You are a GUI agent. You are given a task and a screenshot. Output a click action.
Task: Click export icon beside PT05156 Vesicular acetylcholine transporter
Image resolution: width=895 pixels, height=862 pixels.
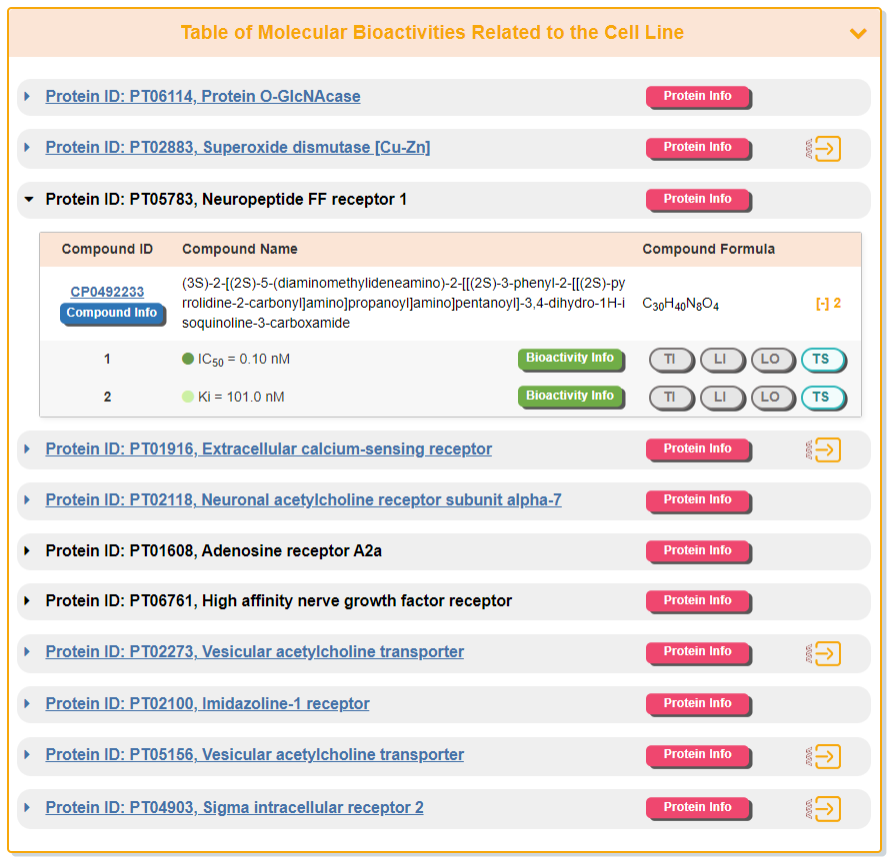pos(823,756)
